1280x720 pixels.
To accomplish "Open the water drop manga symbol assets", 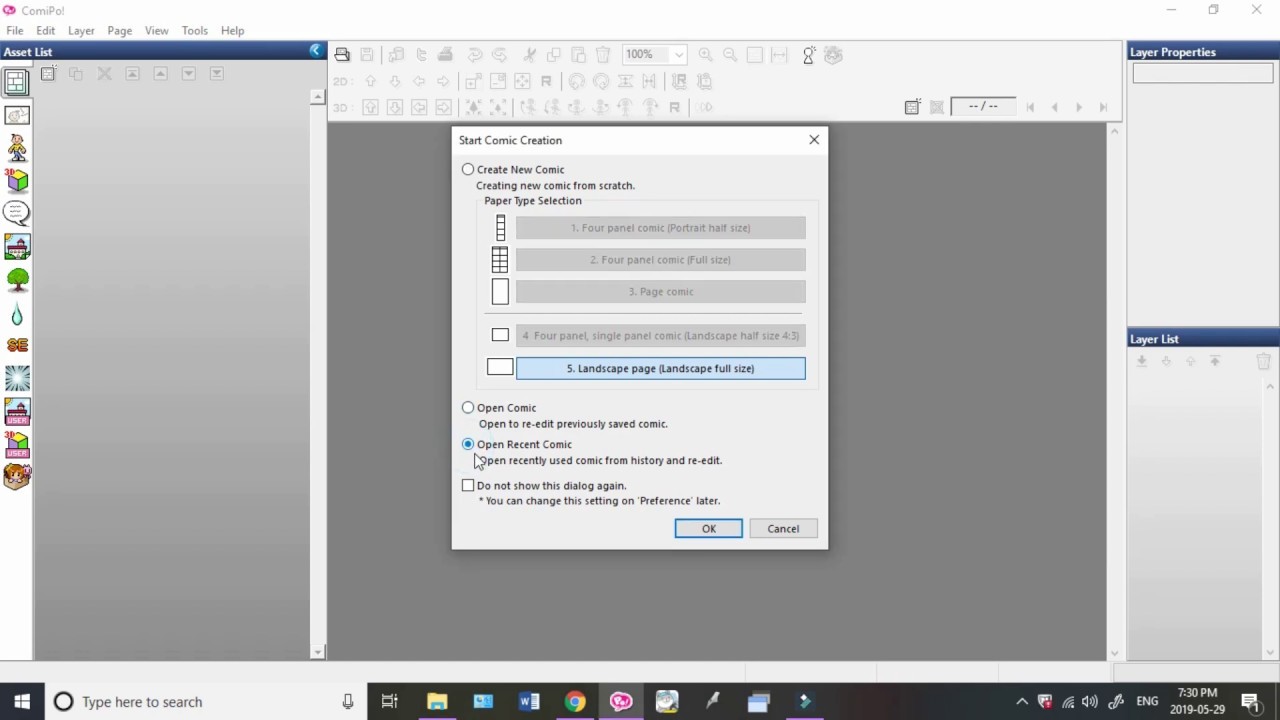I will 17,316.
